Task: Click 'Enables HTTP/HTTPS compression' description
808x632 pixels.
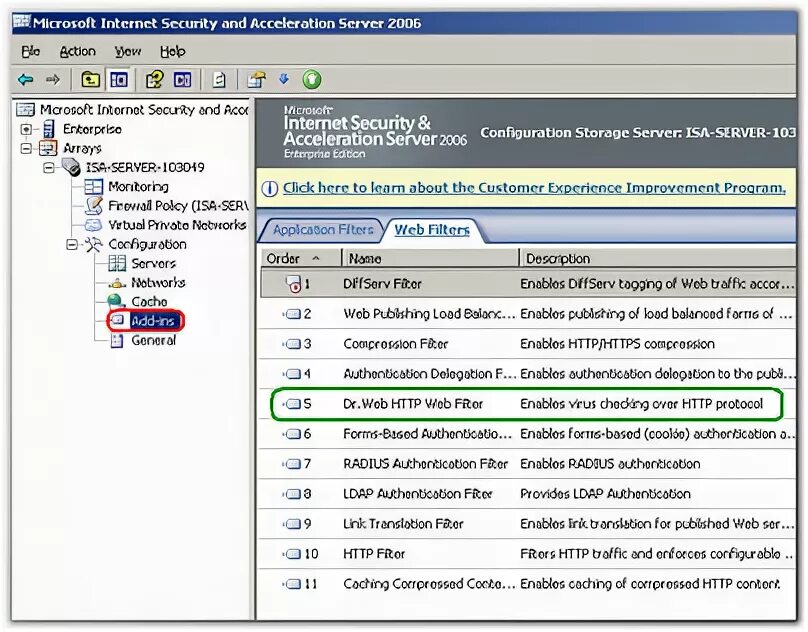Action: 617,344
